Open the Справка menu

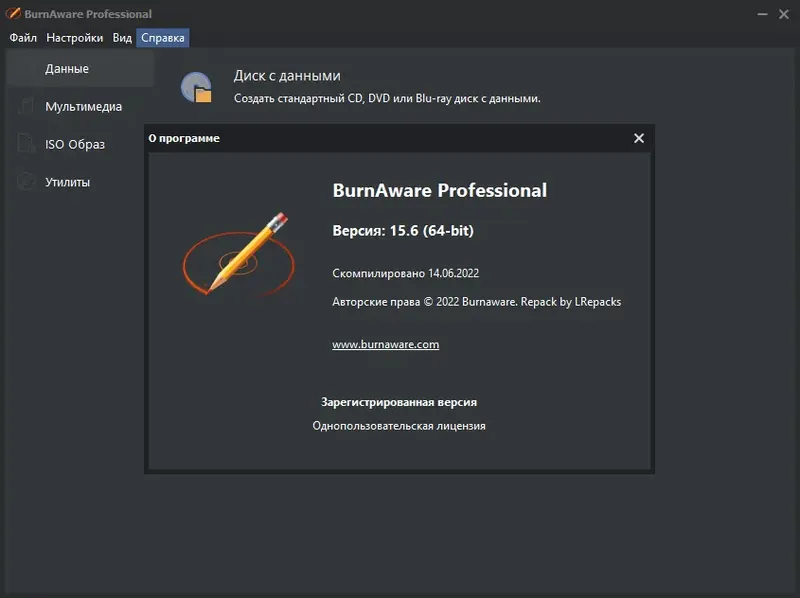(163, 38)
